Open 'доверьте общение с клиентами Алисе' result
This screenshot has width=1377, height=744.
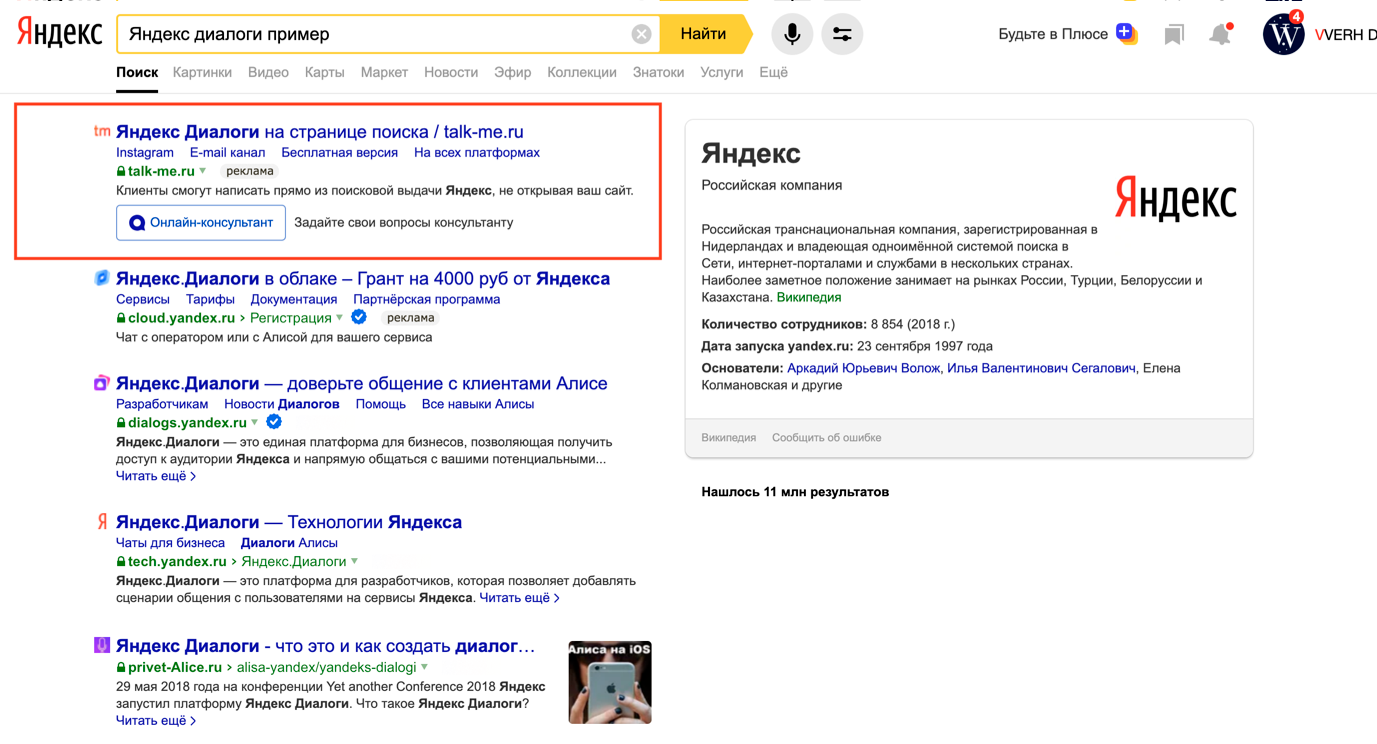click(x=362, y=383)
